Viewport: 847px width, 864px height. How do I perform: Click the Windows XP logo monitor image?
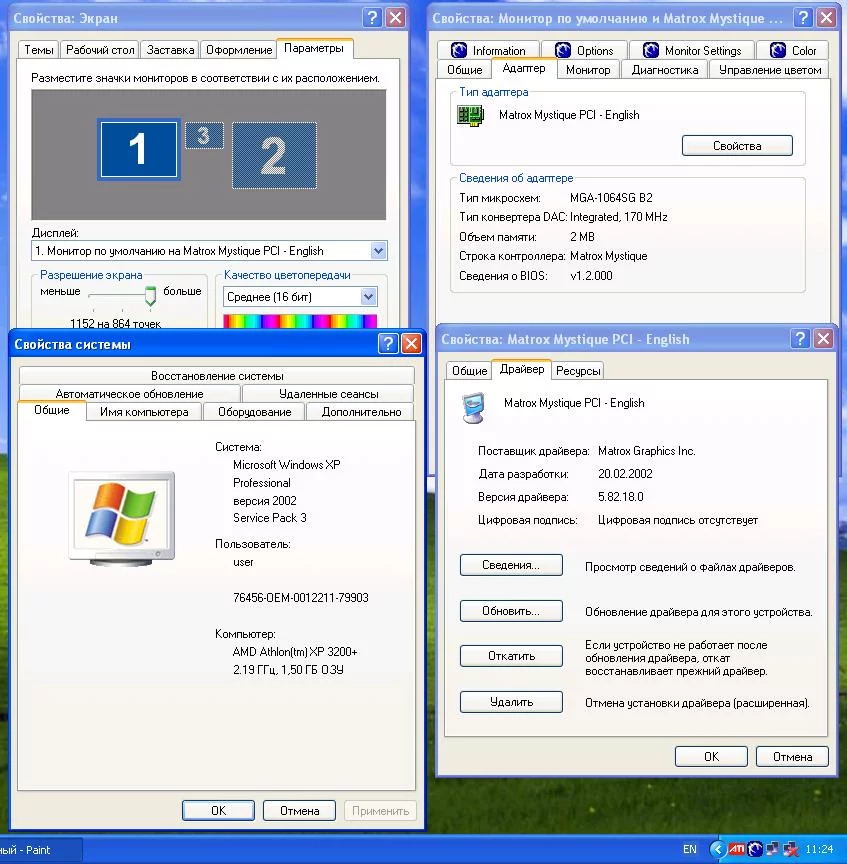coord(122,519)
